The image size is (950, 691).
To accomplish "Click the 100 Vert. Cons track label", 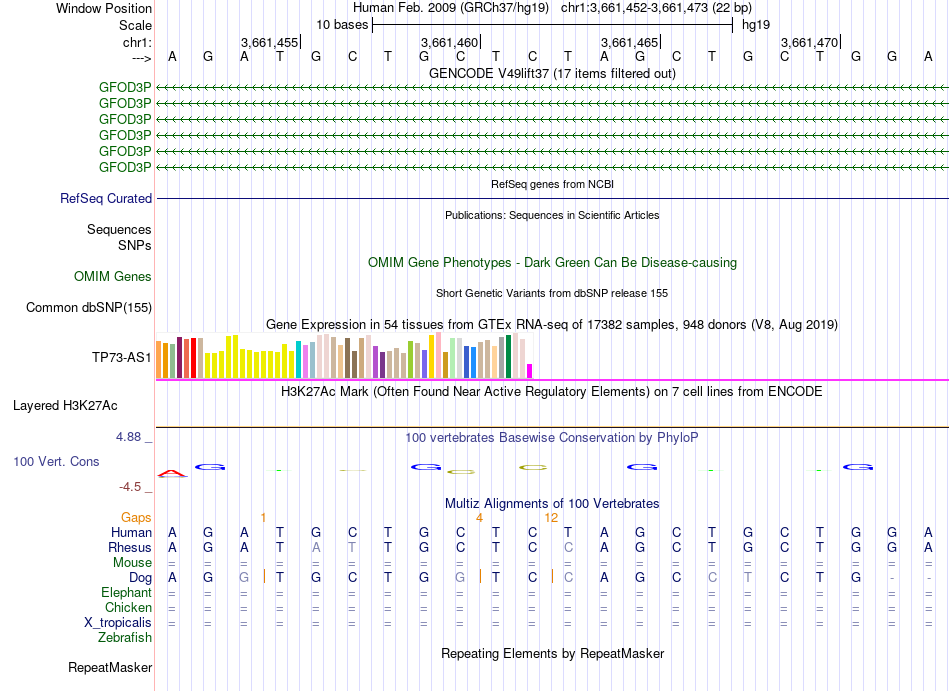I will [x=56, y=461].
